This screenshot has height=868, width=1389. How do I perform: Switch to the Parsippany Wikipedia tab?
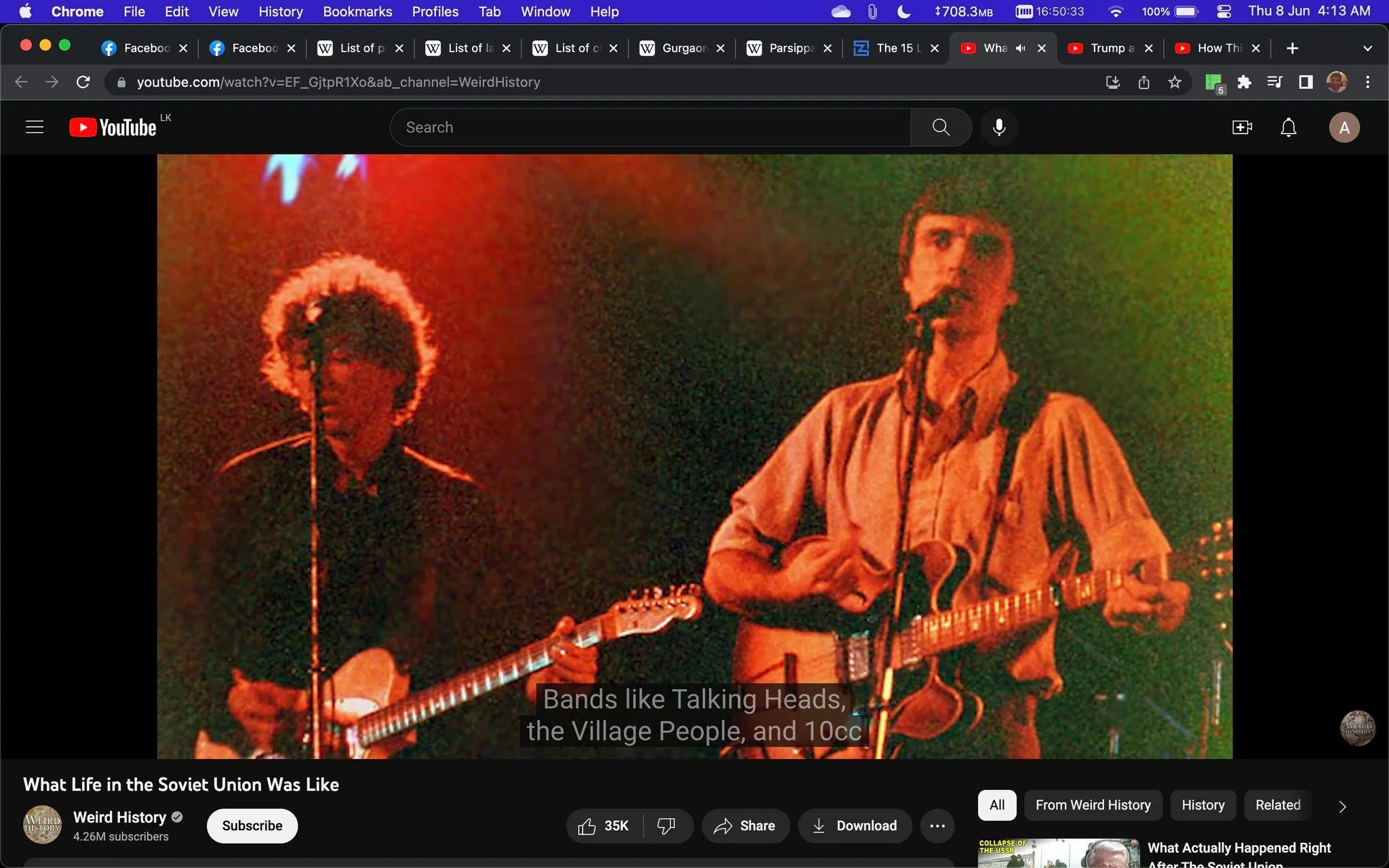tap(789, 48)
